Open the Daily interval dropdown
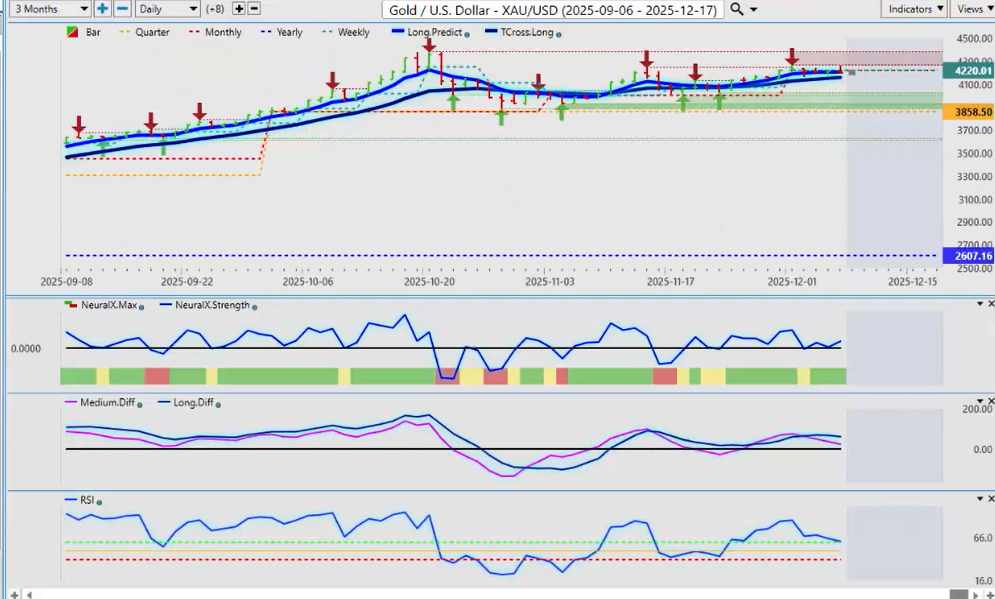The image size is (995, 599). pos(166,9)
